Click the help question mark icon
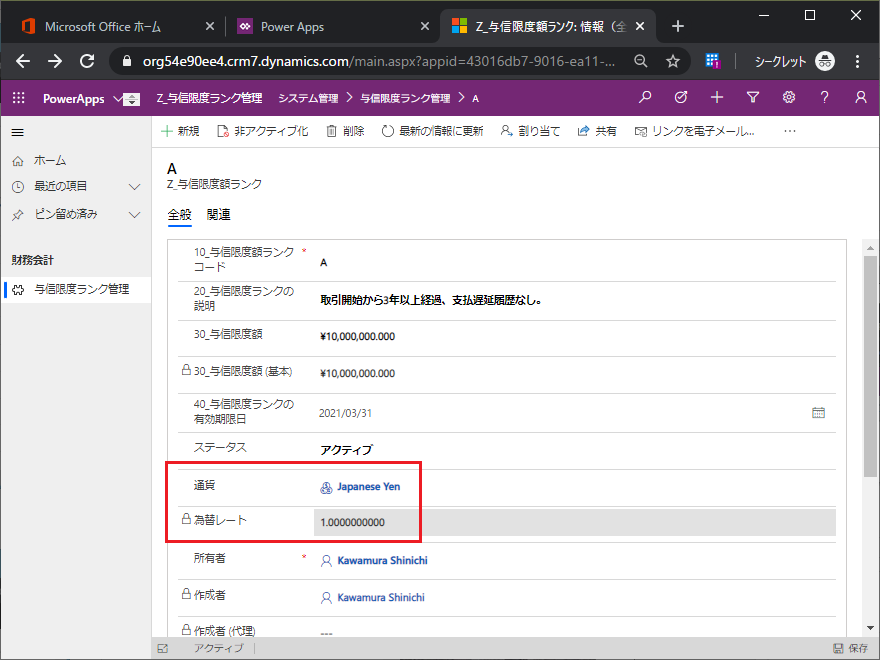The image size is (880, 660). pos(824,98)
